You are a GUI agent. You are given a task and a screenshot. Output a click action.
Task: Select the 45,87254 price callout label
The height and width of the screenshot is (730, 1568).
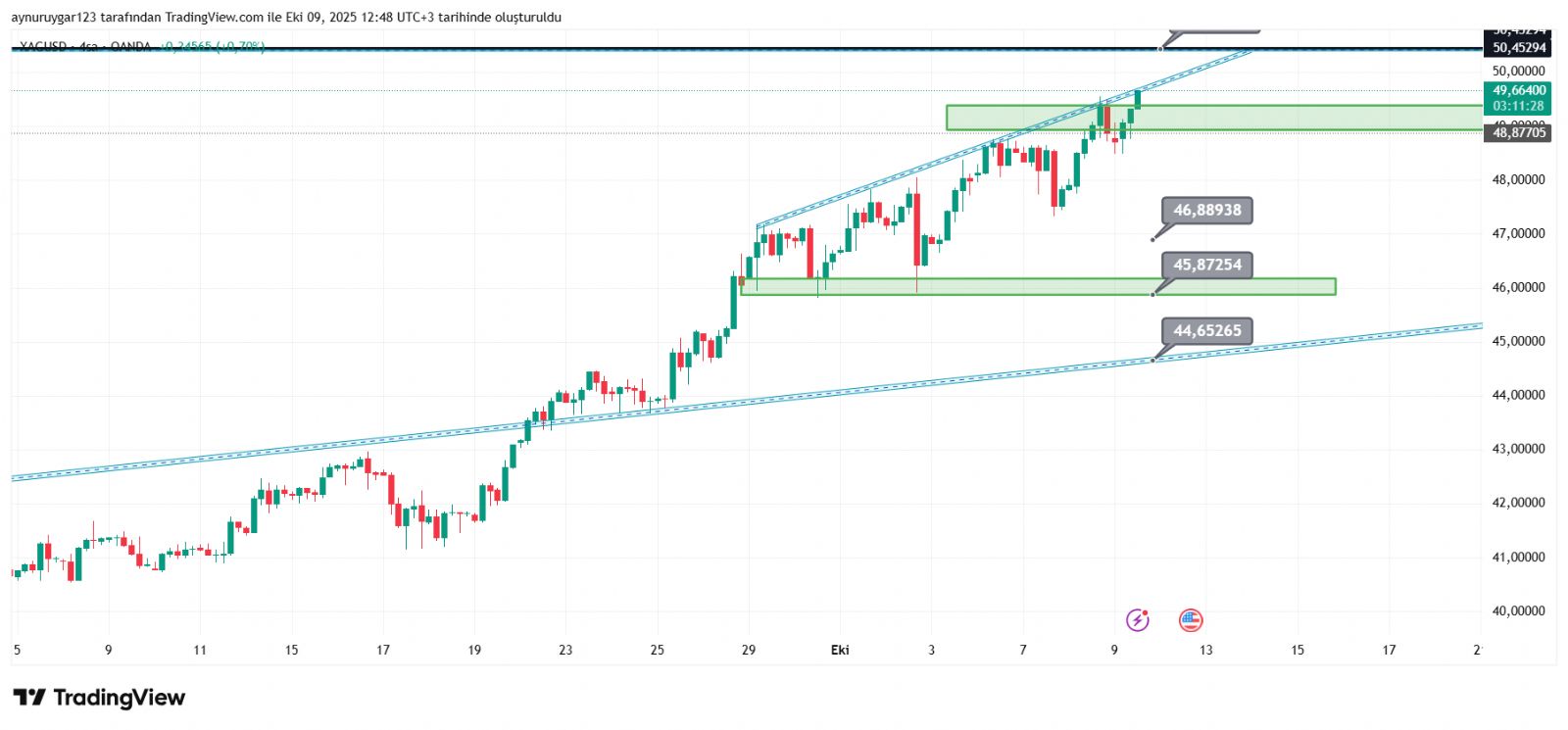click(1206, 265)
